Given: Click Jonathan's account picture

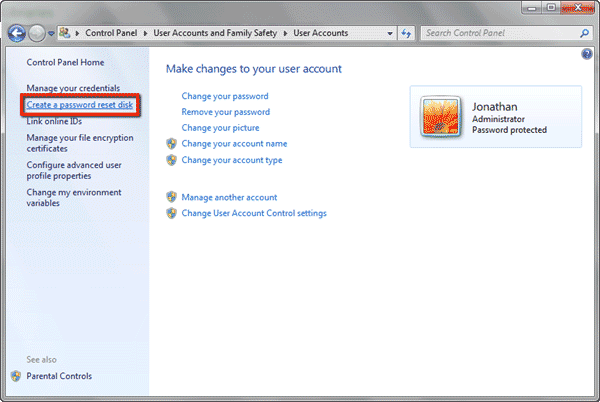Looking at the screenshot, I should click(440, 117).
